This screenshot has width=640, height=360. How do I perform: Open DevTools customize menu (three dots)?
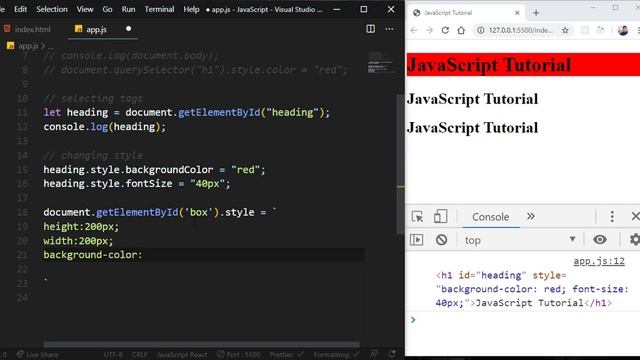coord(612,216)
